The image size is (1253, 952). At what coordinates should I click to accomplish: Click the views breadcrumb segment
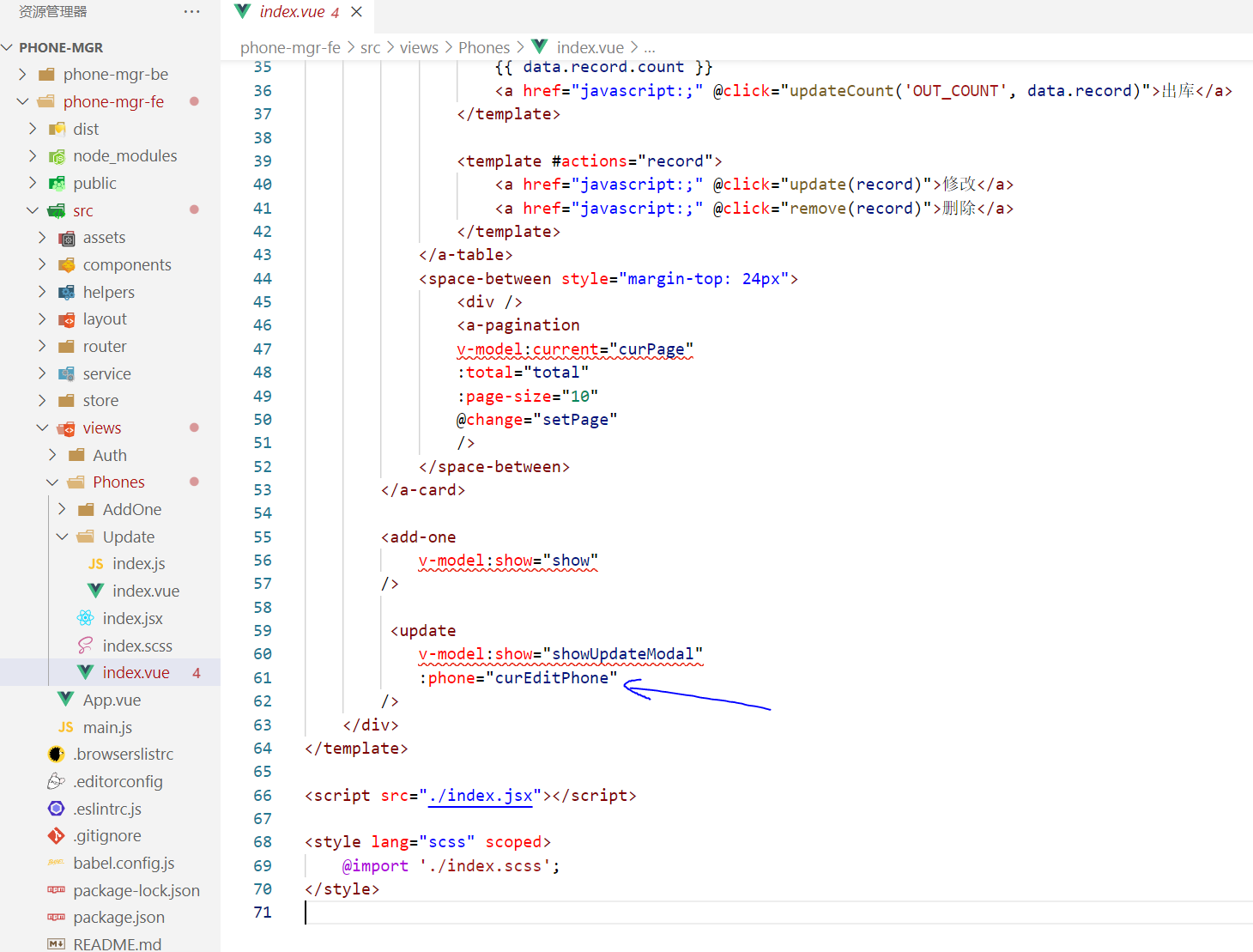419,48
